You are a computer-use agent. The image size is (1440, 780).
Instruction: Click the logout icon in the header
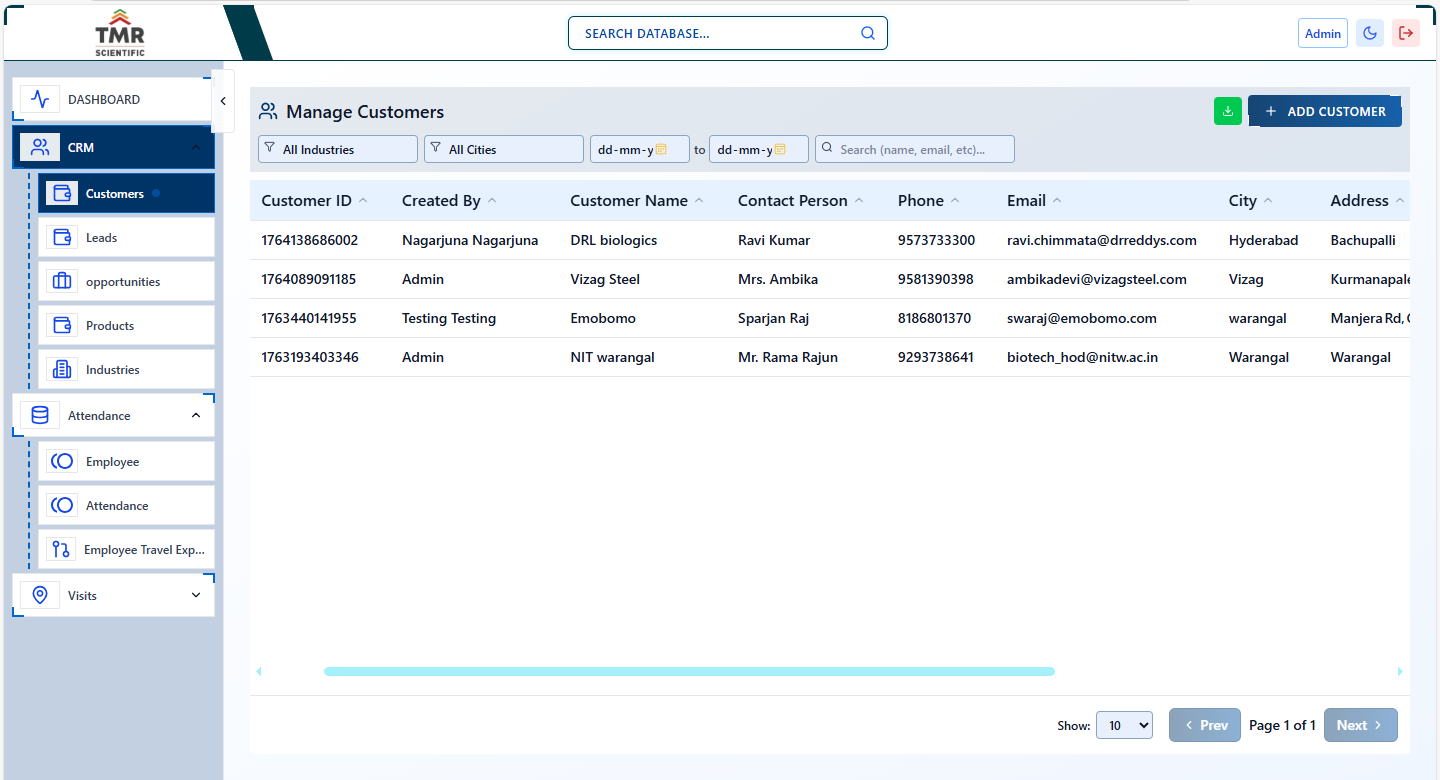1406,33
